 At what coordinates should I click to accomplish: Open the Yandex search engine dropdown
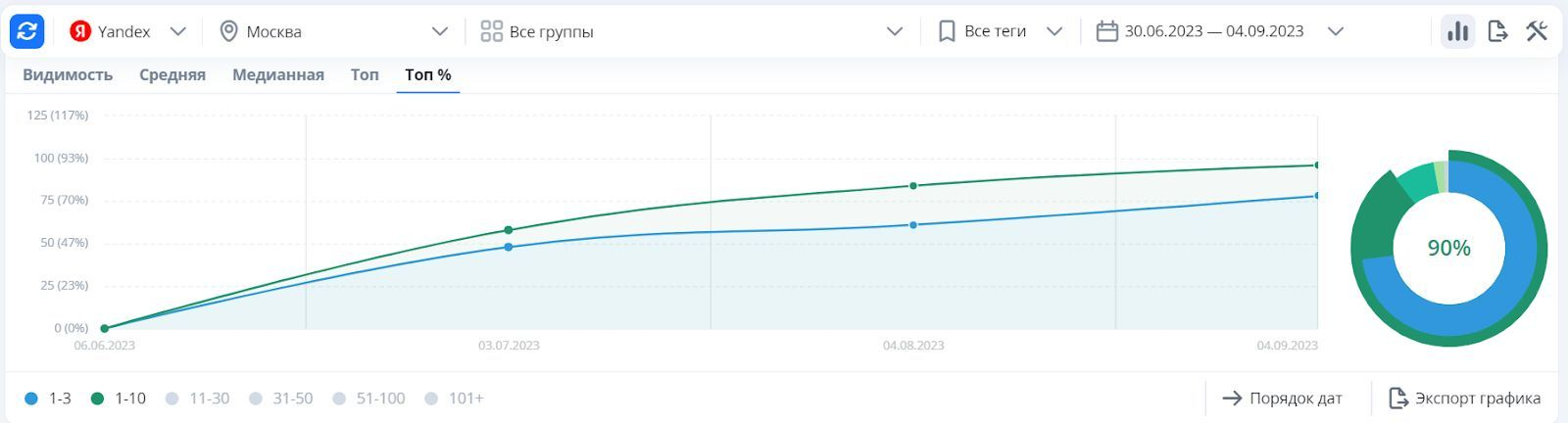click(177, 31)
